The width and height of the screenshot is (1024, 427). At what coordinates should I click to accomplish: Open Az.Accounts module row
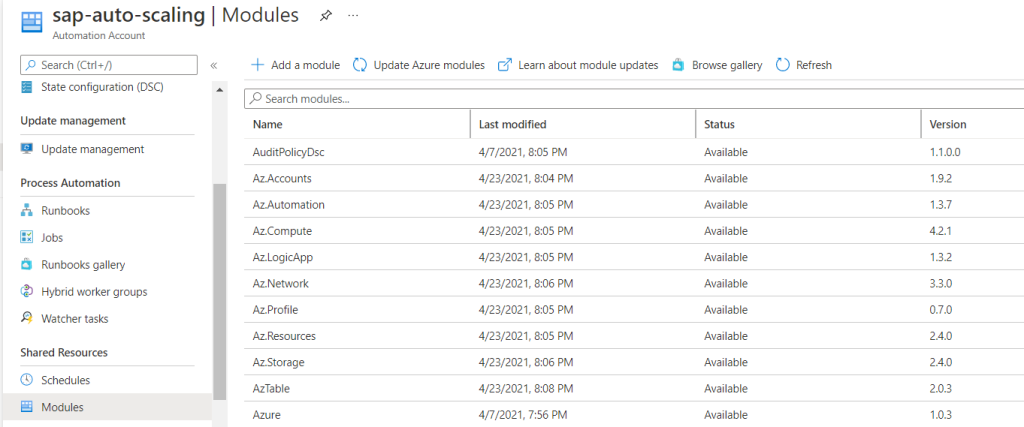[633, 178]
